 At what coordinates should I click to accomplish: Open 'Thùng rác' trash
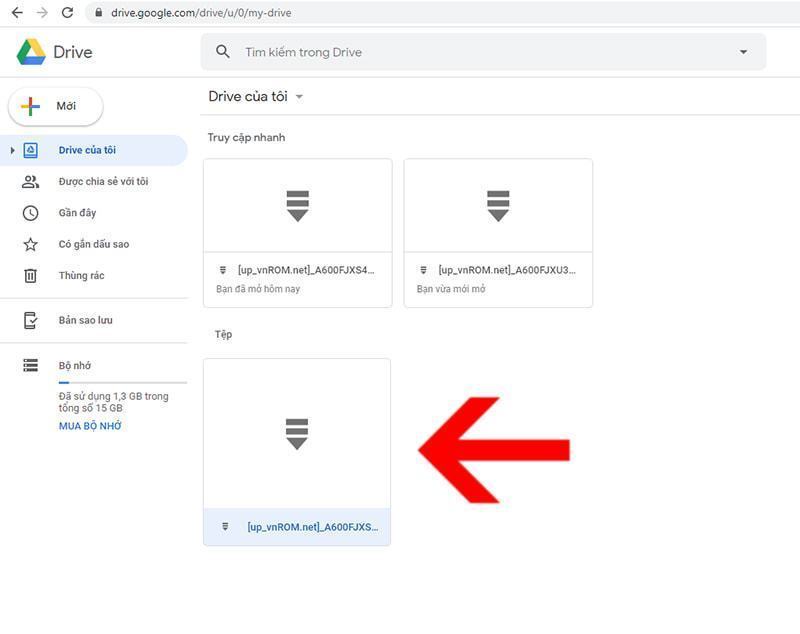[82, 275]
